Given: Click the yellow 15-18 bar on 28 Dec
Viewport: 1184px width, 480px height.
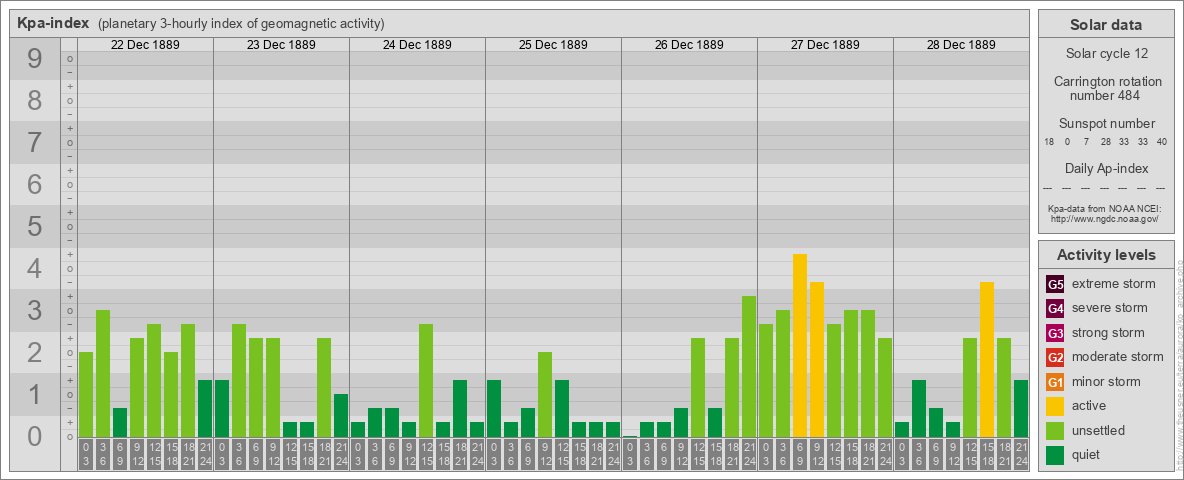Looking at the screenshot, I should 987,359.
